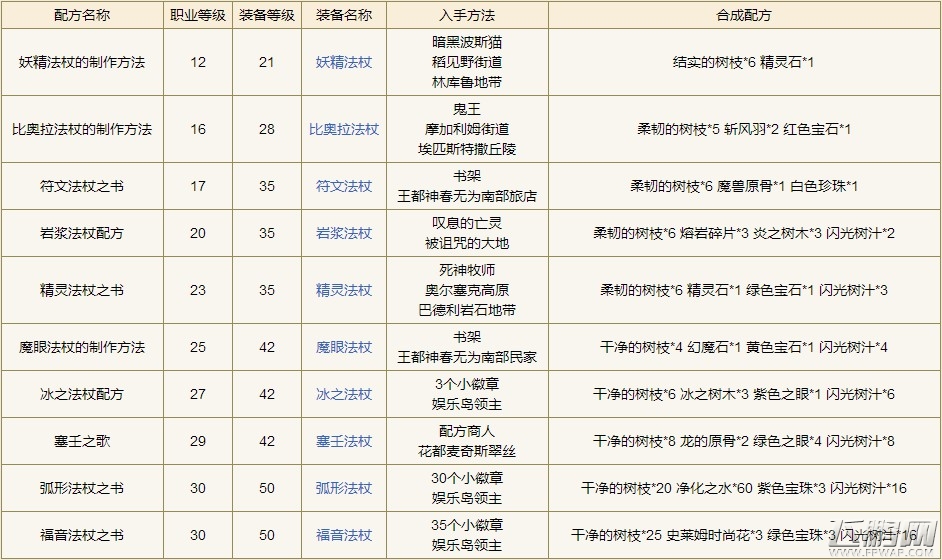Click the recipe containing 净化之水*60 紫色宝珠*3

pyautogui.click(x=744, y=488)
